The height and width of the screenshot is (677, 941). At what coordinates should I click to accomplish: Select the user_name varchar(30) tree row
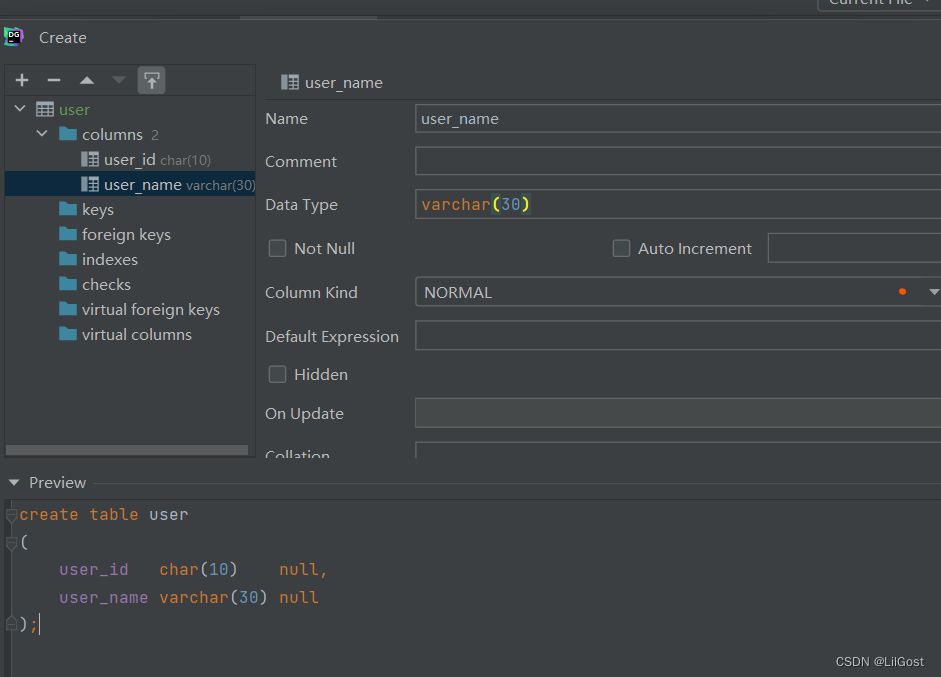tap(130, 184)
